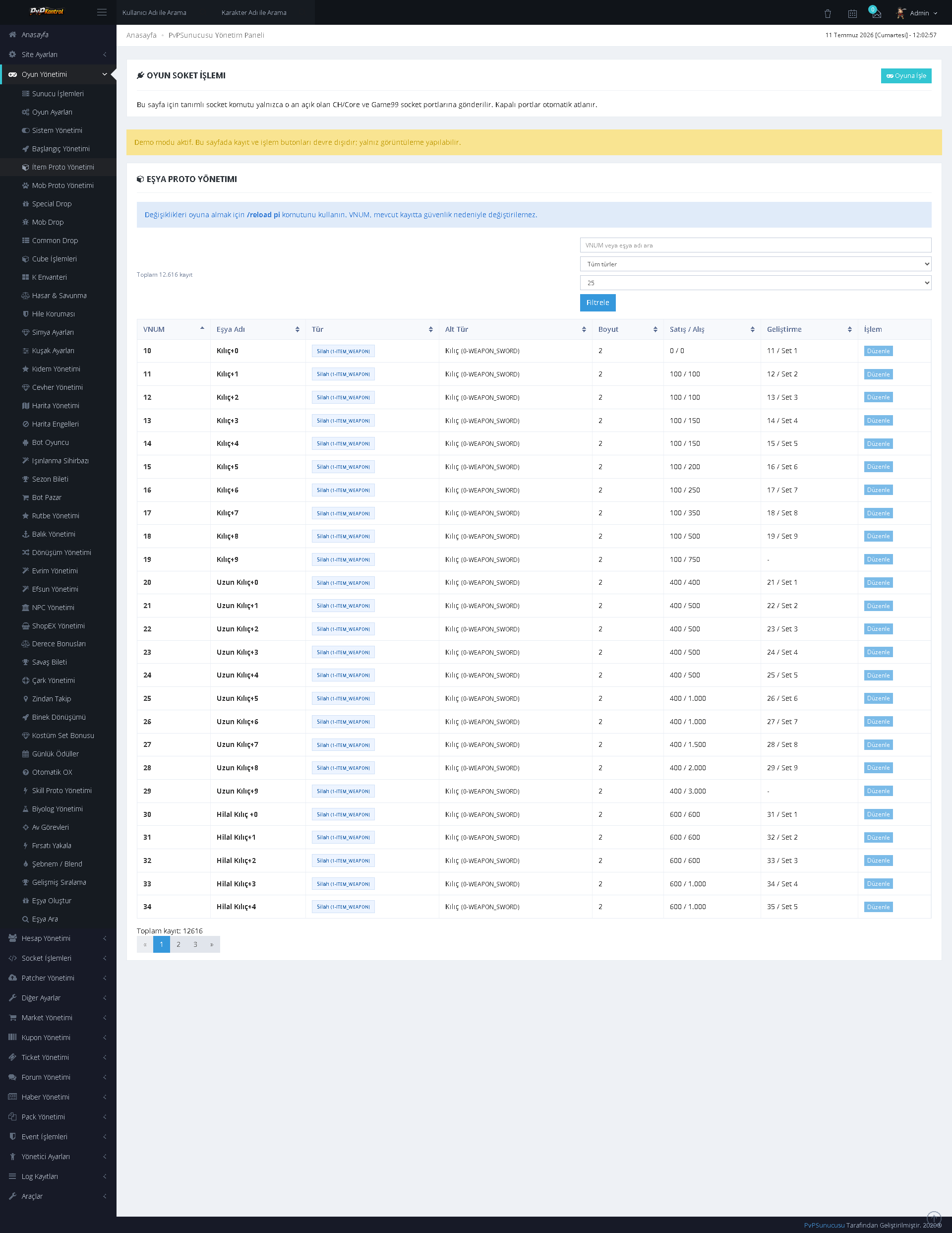Open Kostüm Set Bonusu menu item
Viewport: 952px width, 1233px height.
(58, 736)
